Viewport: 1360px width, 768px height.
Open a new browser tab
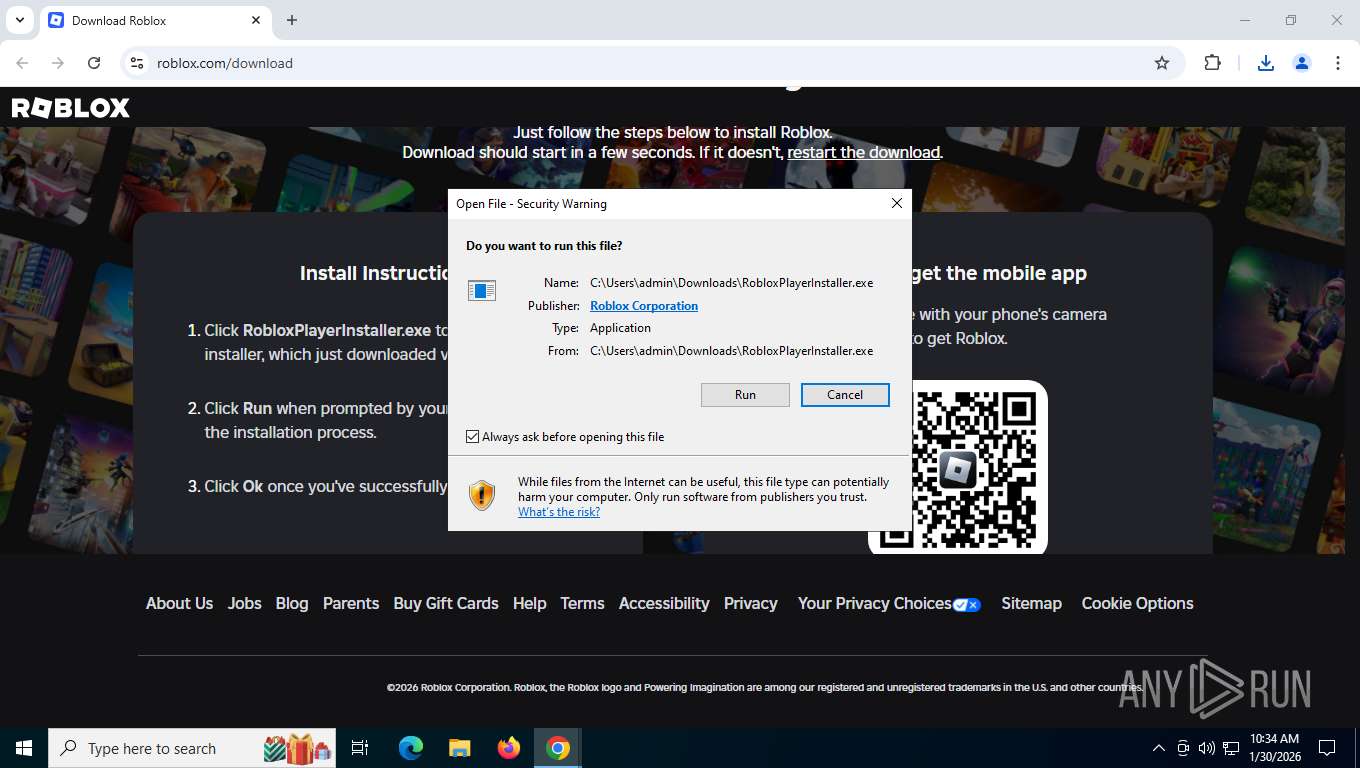292,20
